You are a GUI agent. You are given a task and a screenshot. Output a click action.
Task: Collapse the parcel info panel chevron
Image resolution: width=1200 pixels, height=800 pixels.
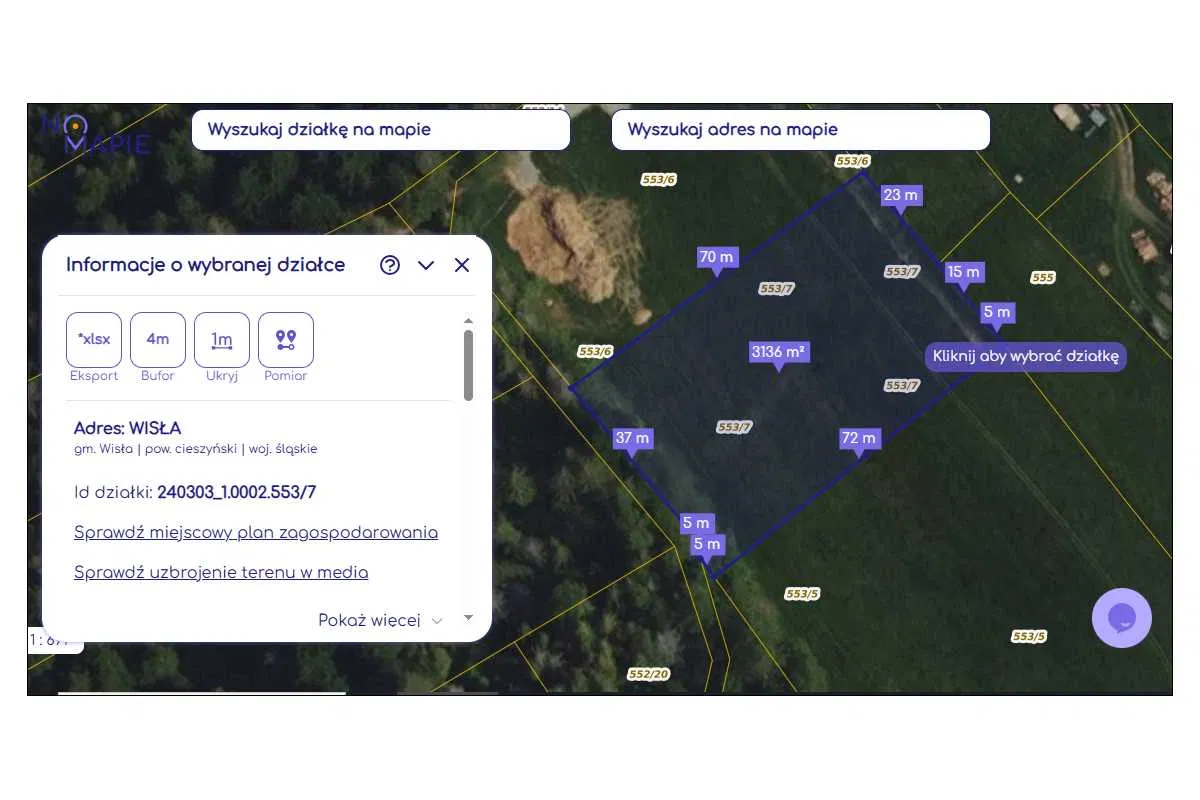(x=426, y=265)
